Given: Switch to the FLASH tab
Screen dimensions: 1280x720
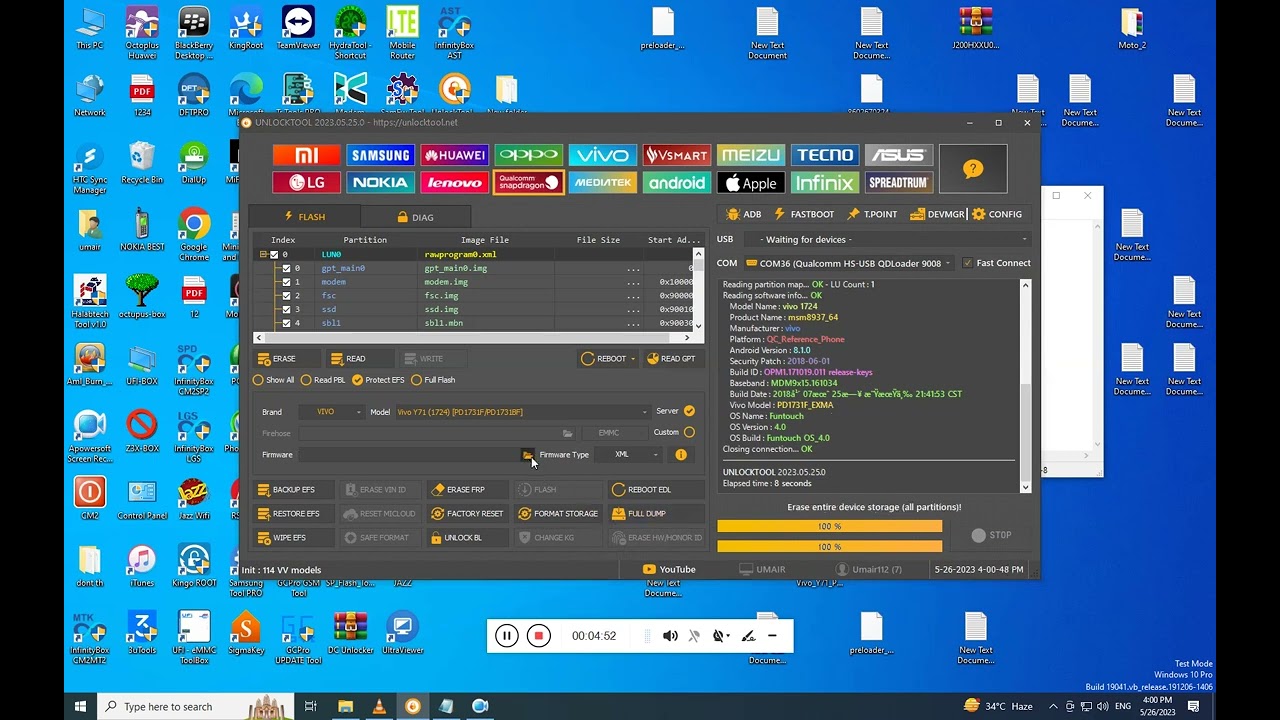Looking at the screenshot, I should pyautogui.click(x=305, y=217).
